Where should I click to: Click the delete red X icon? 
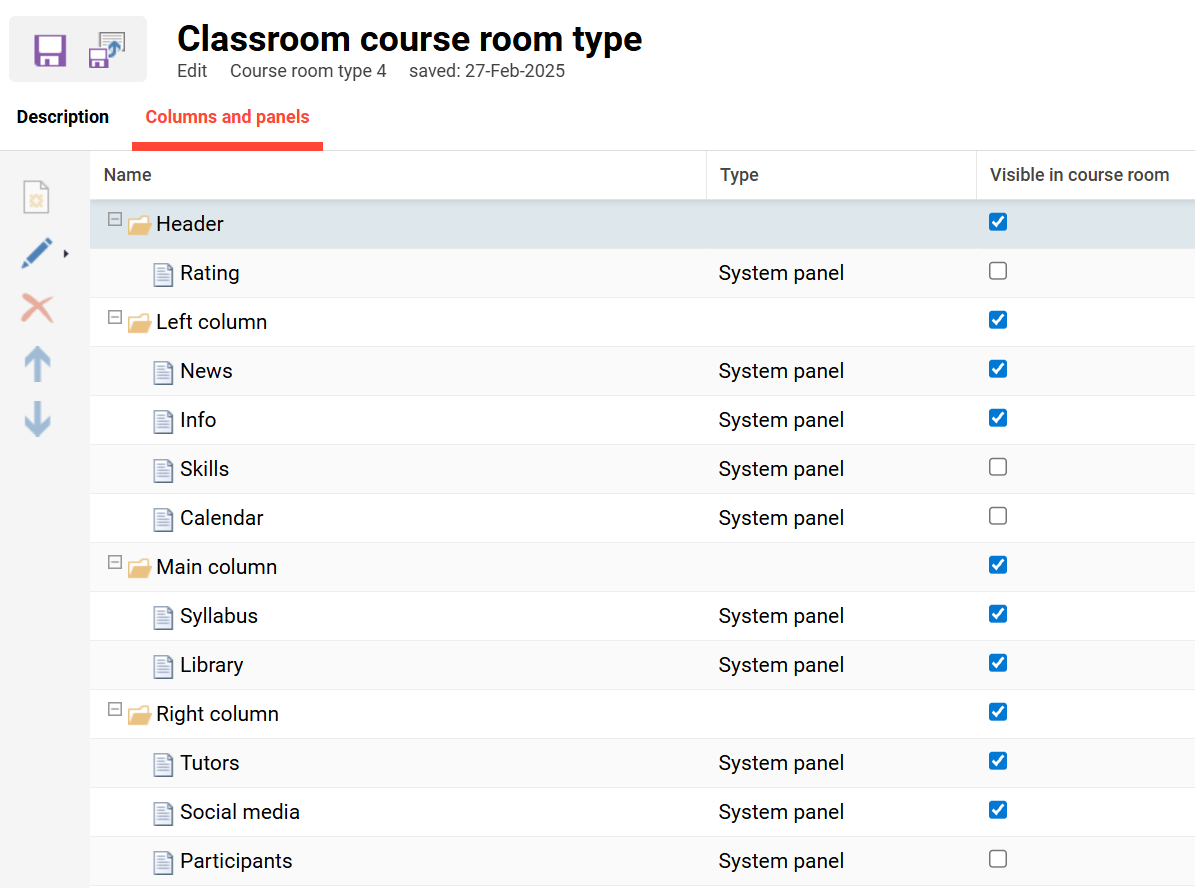click(37, 308)
